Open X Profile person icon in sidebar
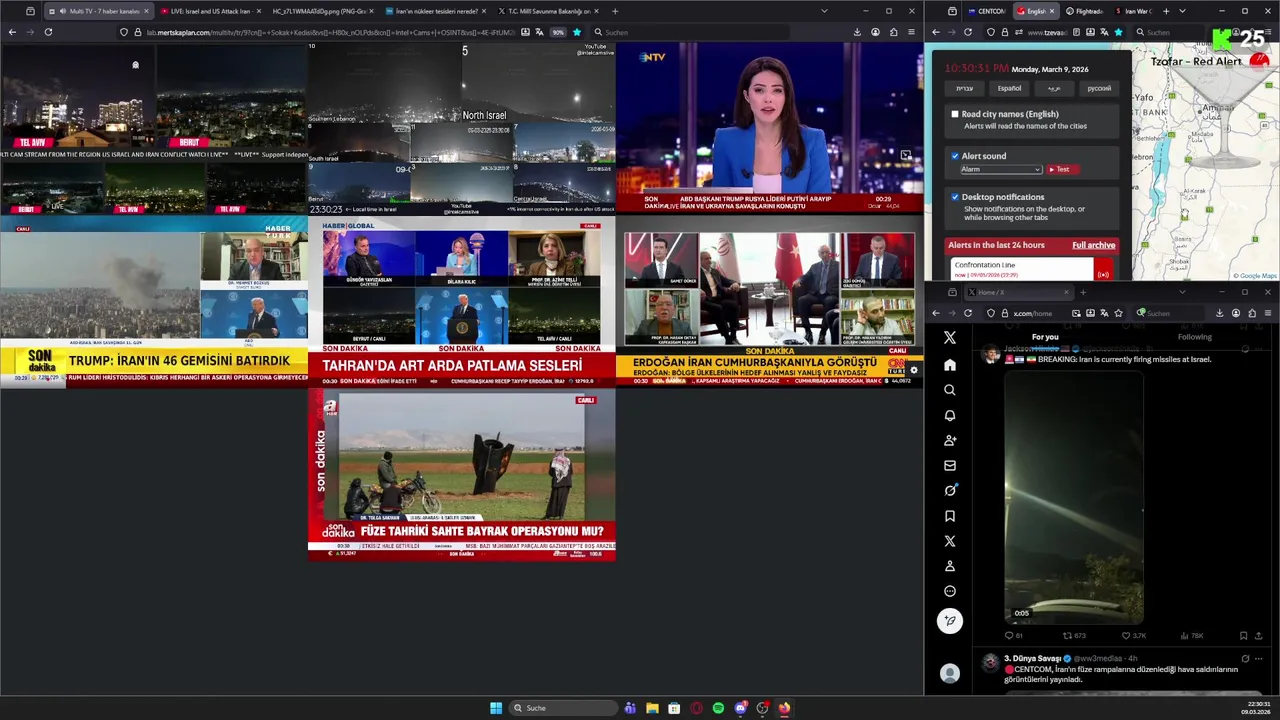This screenshot has width=1280, height=720. coord(950,566)
